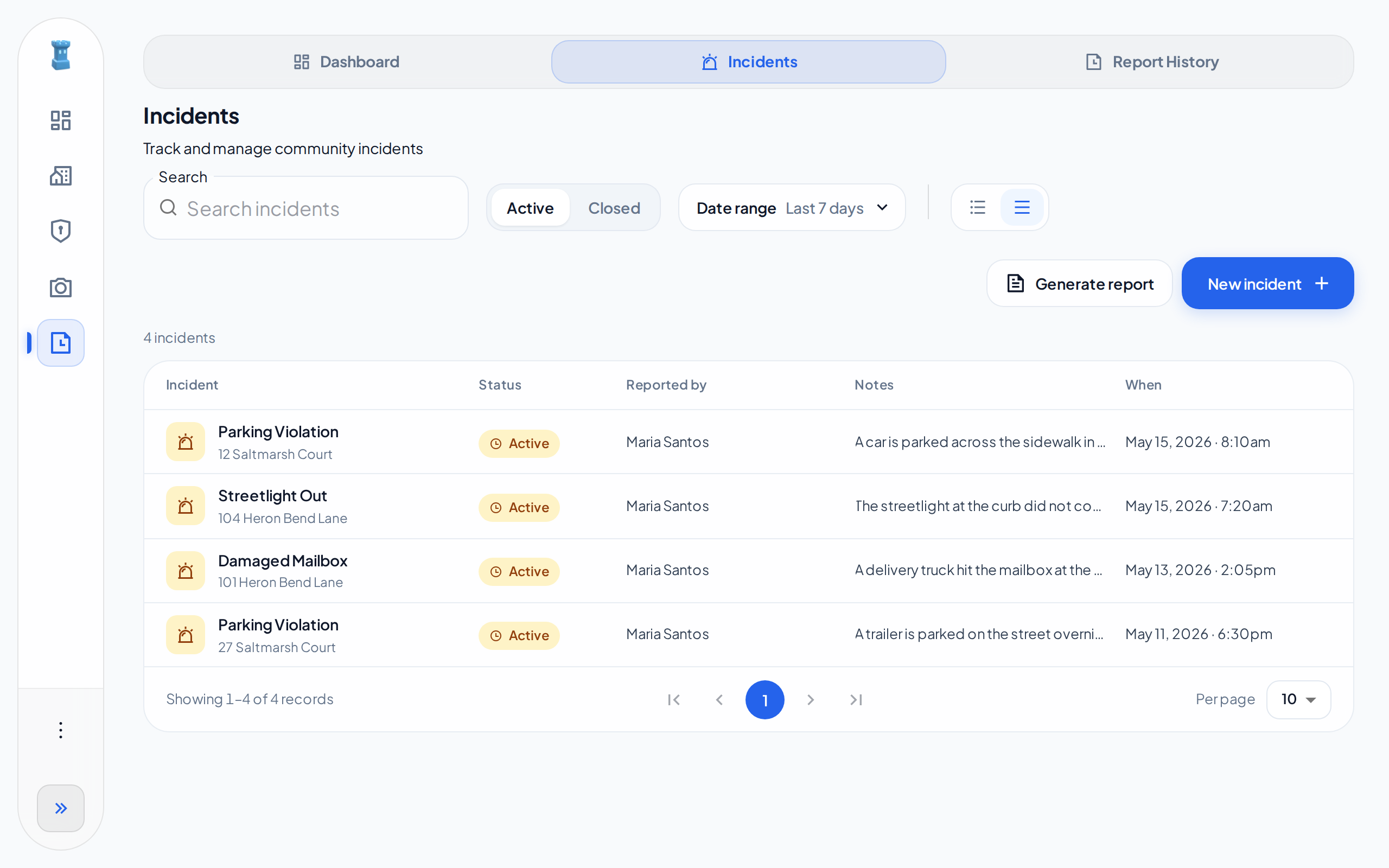Click the castle logo icon
The image size is (1389, 868).
tap(60, 55)
